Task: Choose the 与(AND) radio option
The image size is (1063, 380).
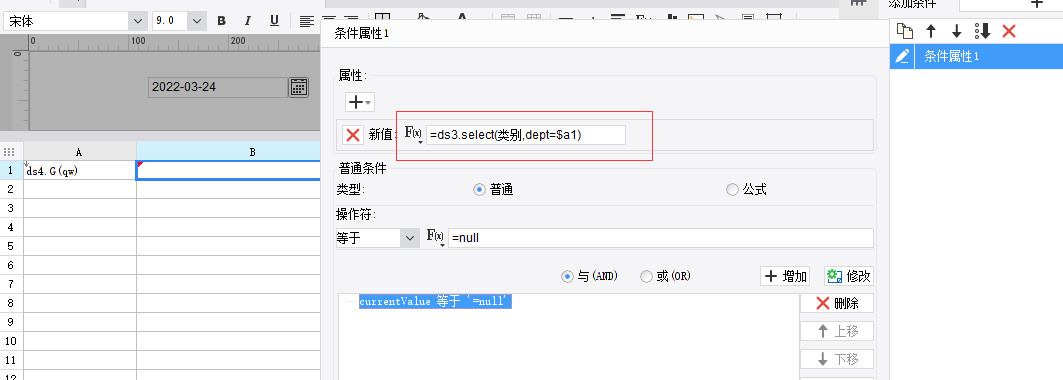Action: click(x=567, y=276)
